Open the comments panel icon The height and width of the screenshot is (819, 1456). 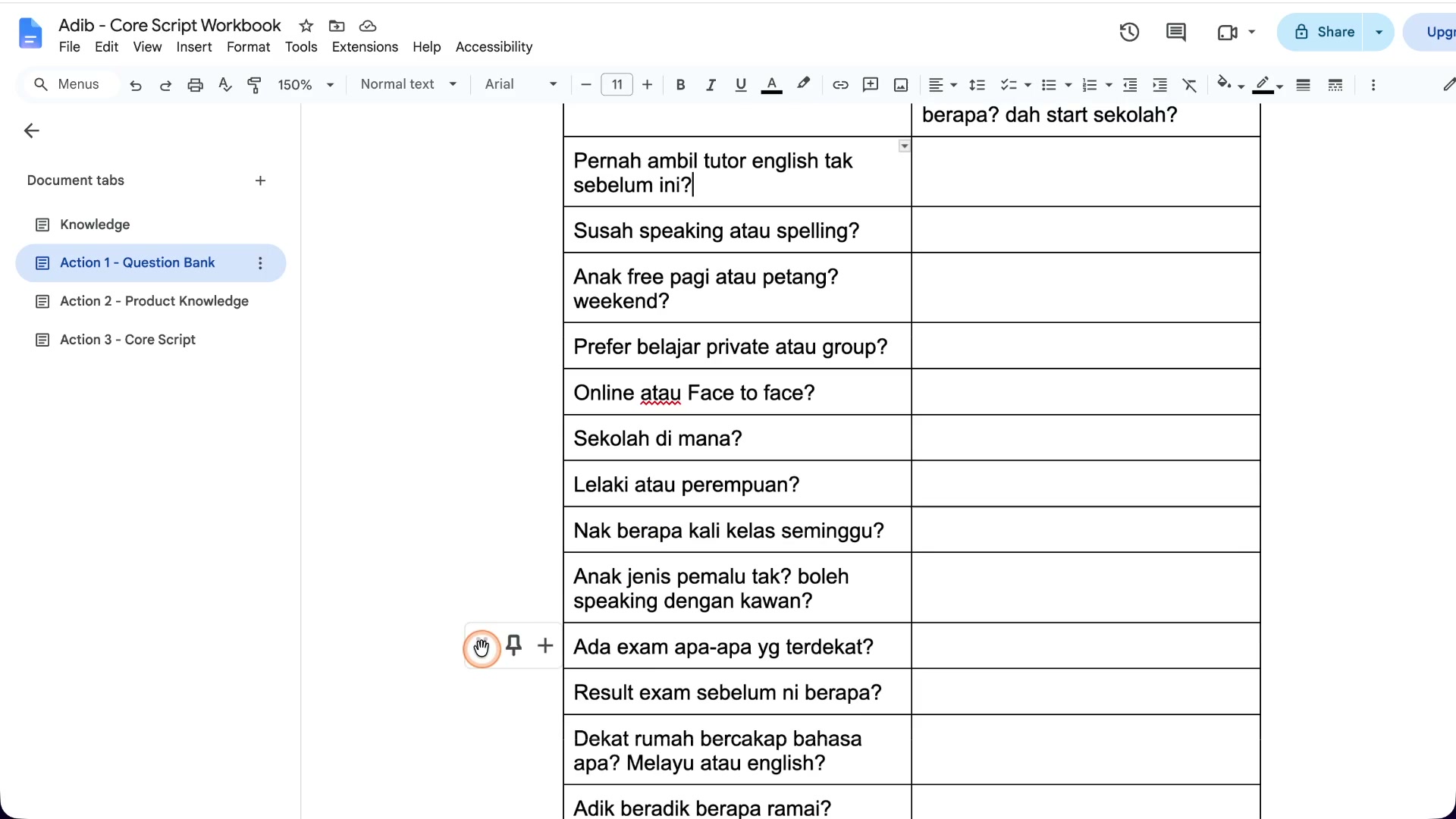(1176, 32)
